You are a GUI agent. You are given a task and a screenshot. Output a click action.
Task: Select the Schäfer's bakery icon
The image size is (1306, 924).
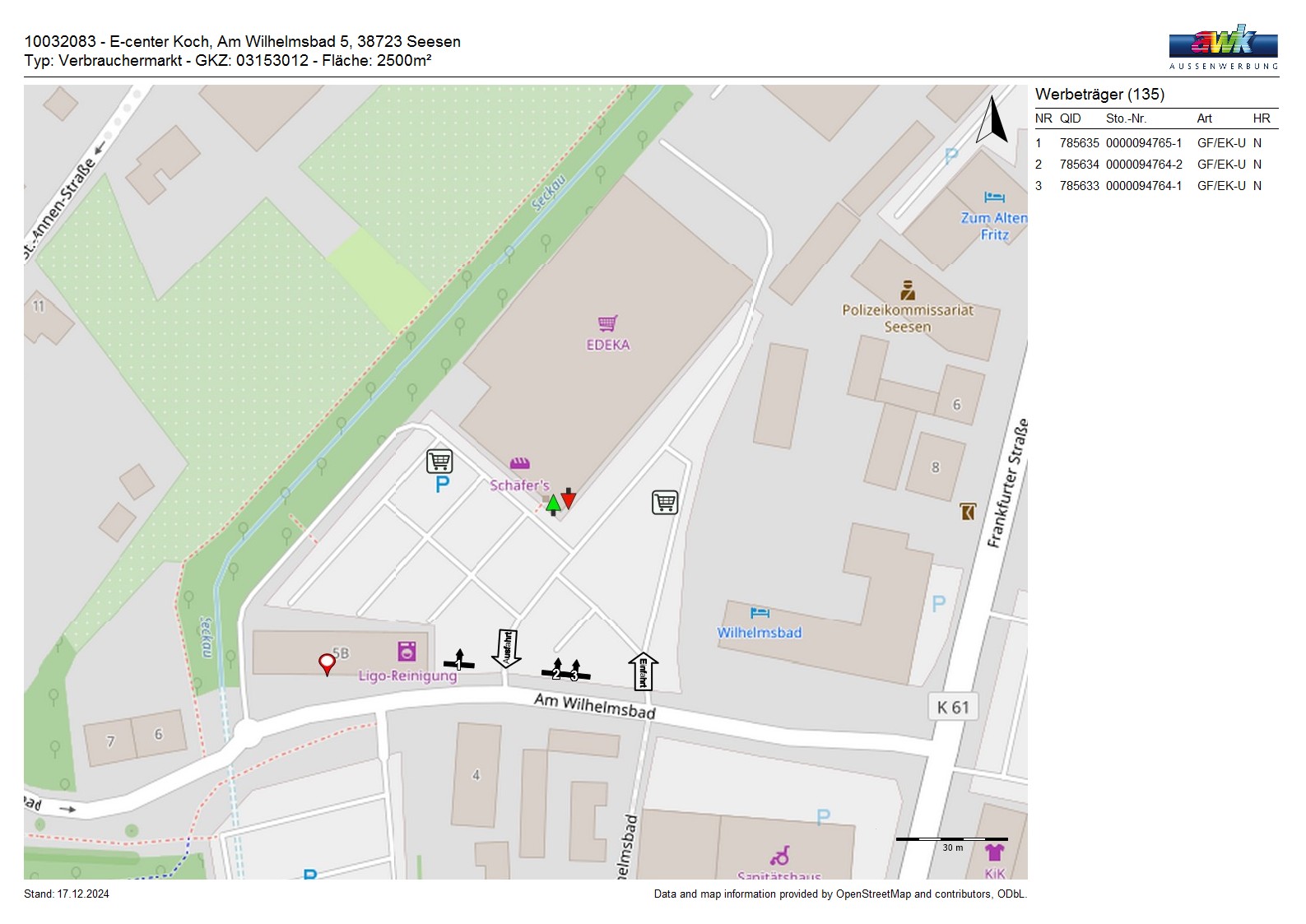519,464
